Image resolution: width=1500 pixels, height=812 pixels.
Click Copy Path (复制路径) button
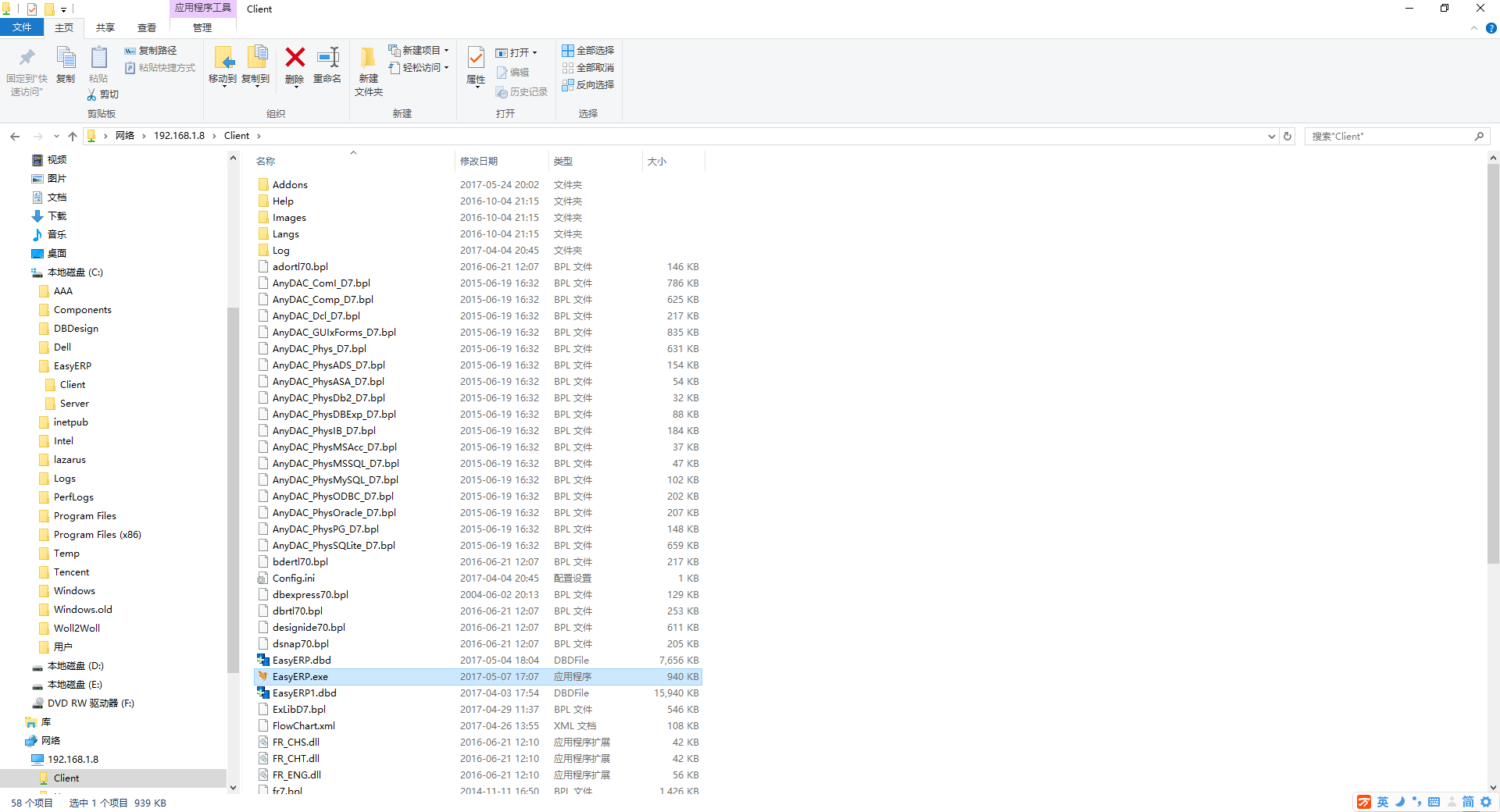151,51
